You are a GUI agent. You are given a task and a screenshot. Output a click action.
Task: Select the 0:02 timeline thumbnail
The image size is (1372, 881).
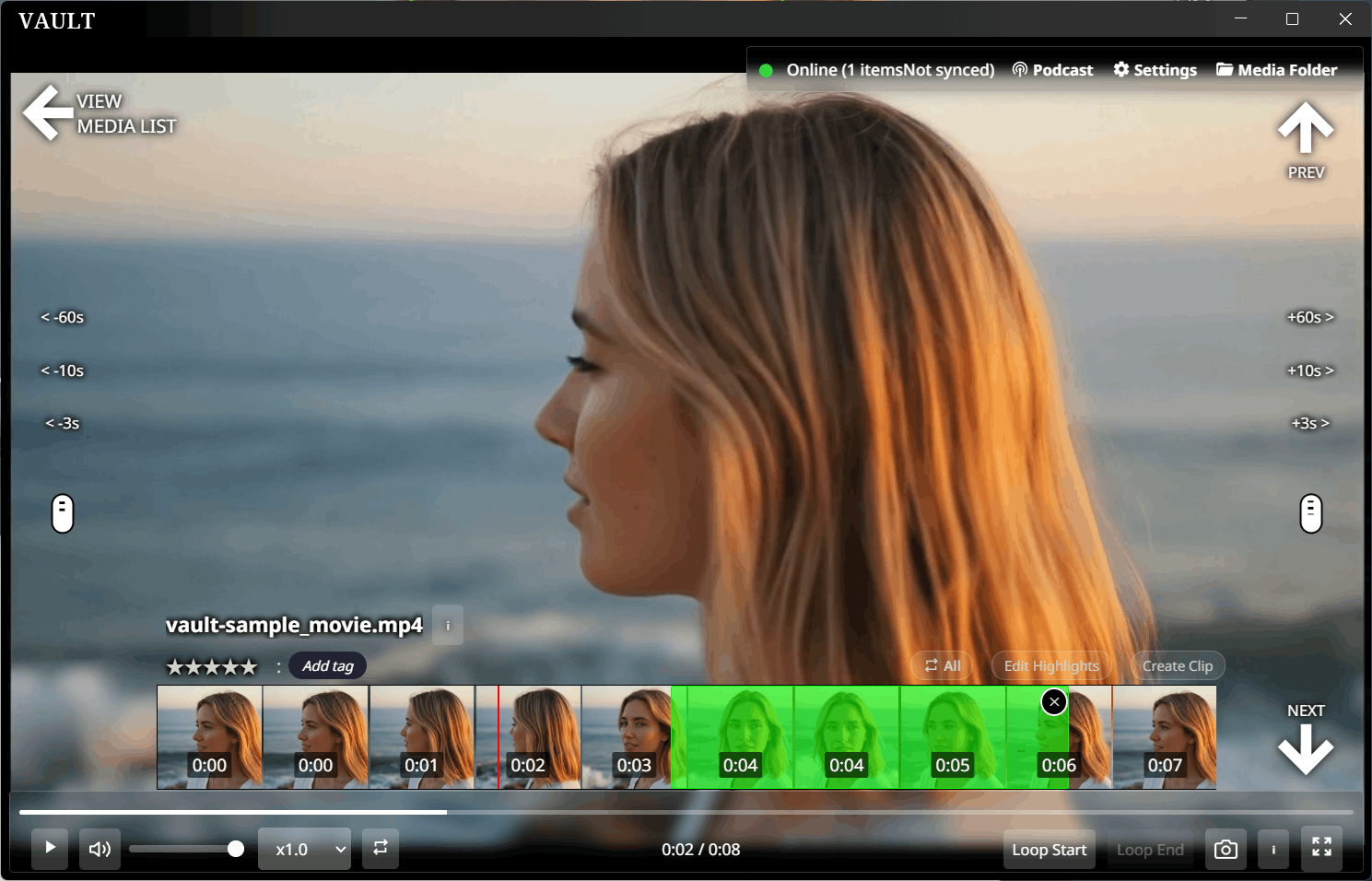pos(529,737)
